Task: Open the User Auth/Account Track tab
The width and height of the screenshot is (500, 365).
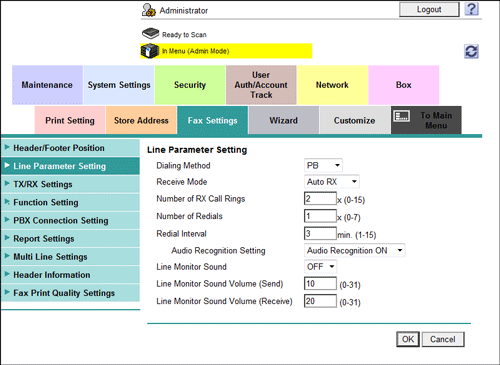Action: [261, 85]
